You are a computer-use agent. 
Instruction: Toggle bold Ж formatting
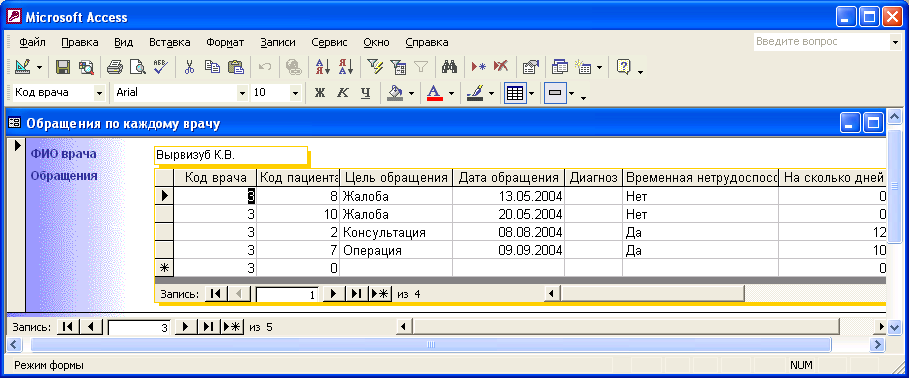pos(319,92)
